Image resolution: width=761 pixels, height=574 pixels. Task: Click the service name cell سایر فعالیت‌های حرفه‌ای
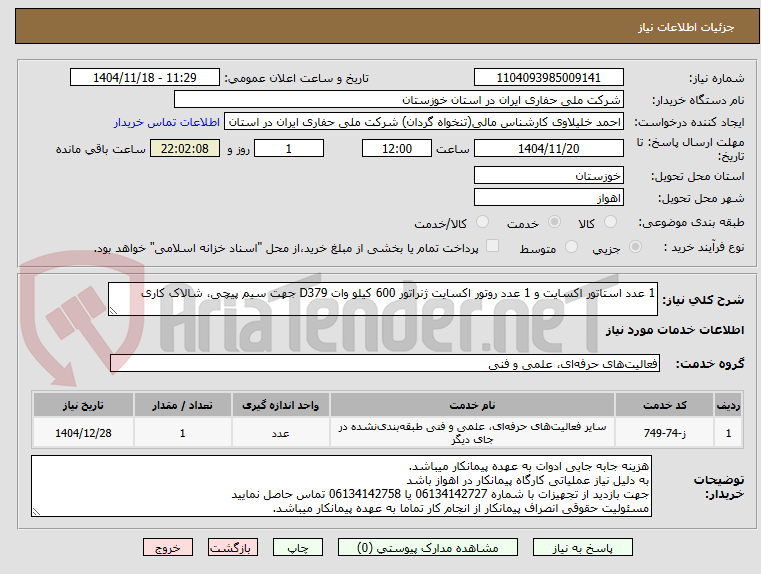point(472,433)
